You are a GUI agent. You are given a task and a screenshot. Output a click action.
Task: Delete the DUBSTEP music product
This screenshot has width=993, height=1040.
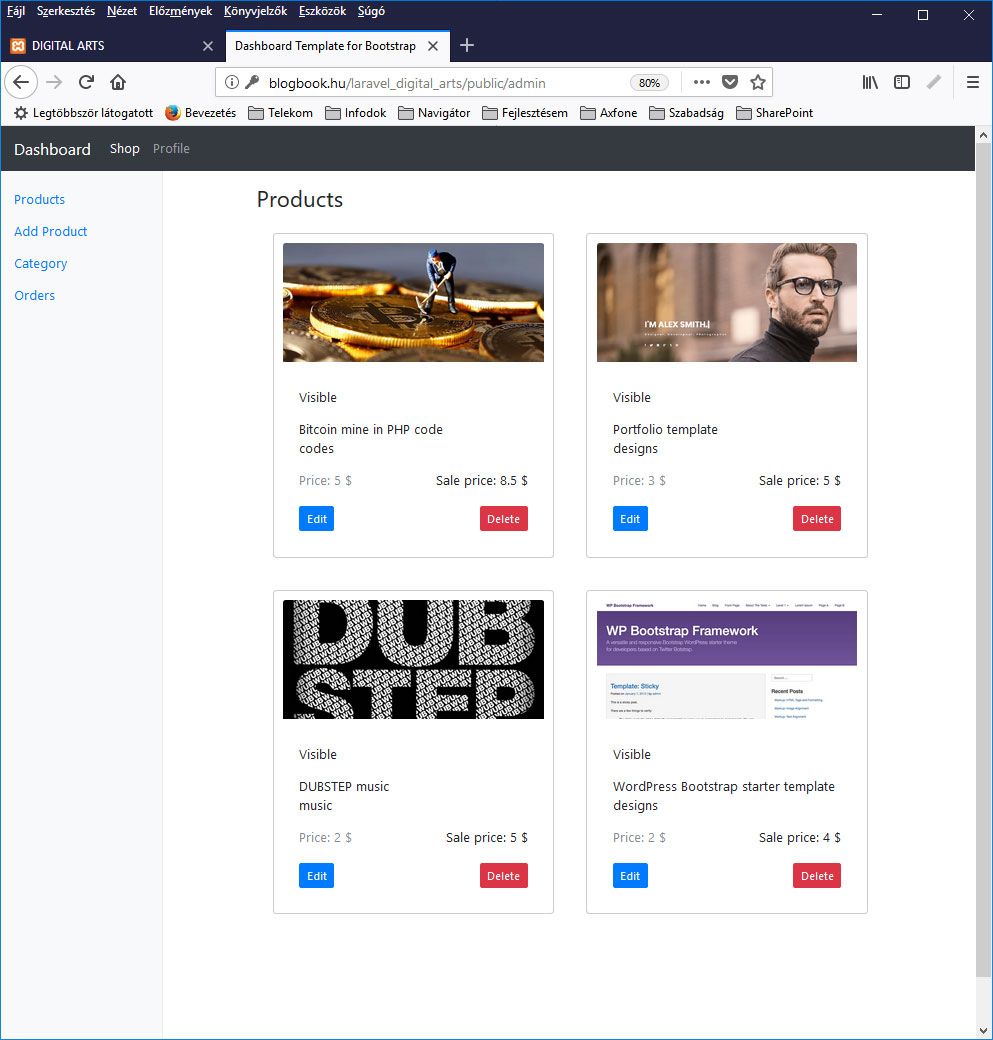(503, 876)
